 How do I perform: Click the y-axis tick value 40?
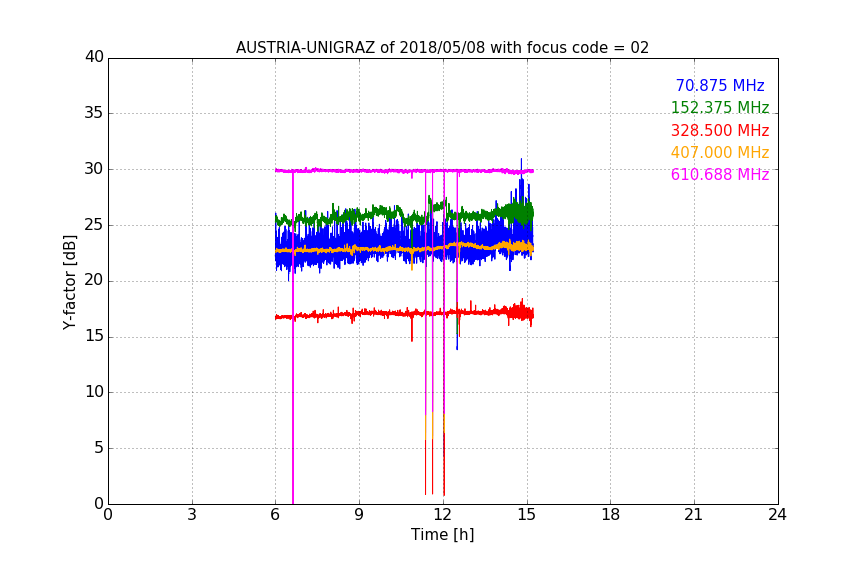[94, 57]
